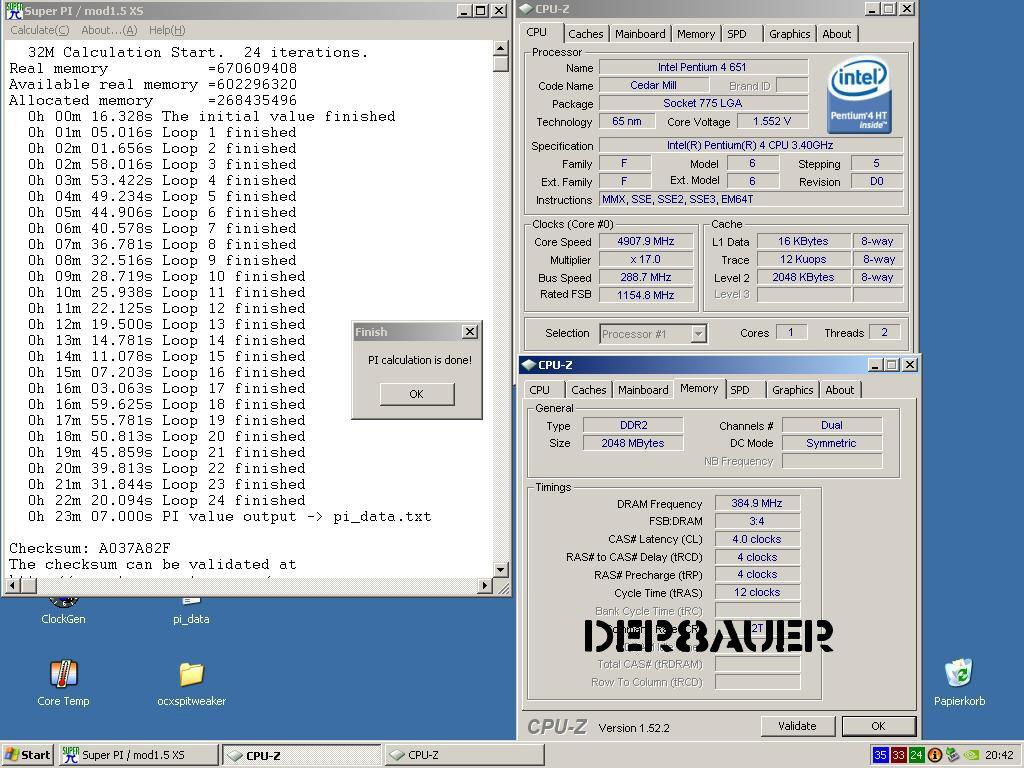Select Caches tab in lower CPU-Z window
The height and width of the screenshot is (768, 1024).
point(588,390)
